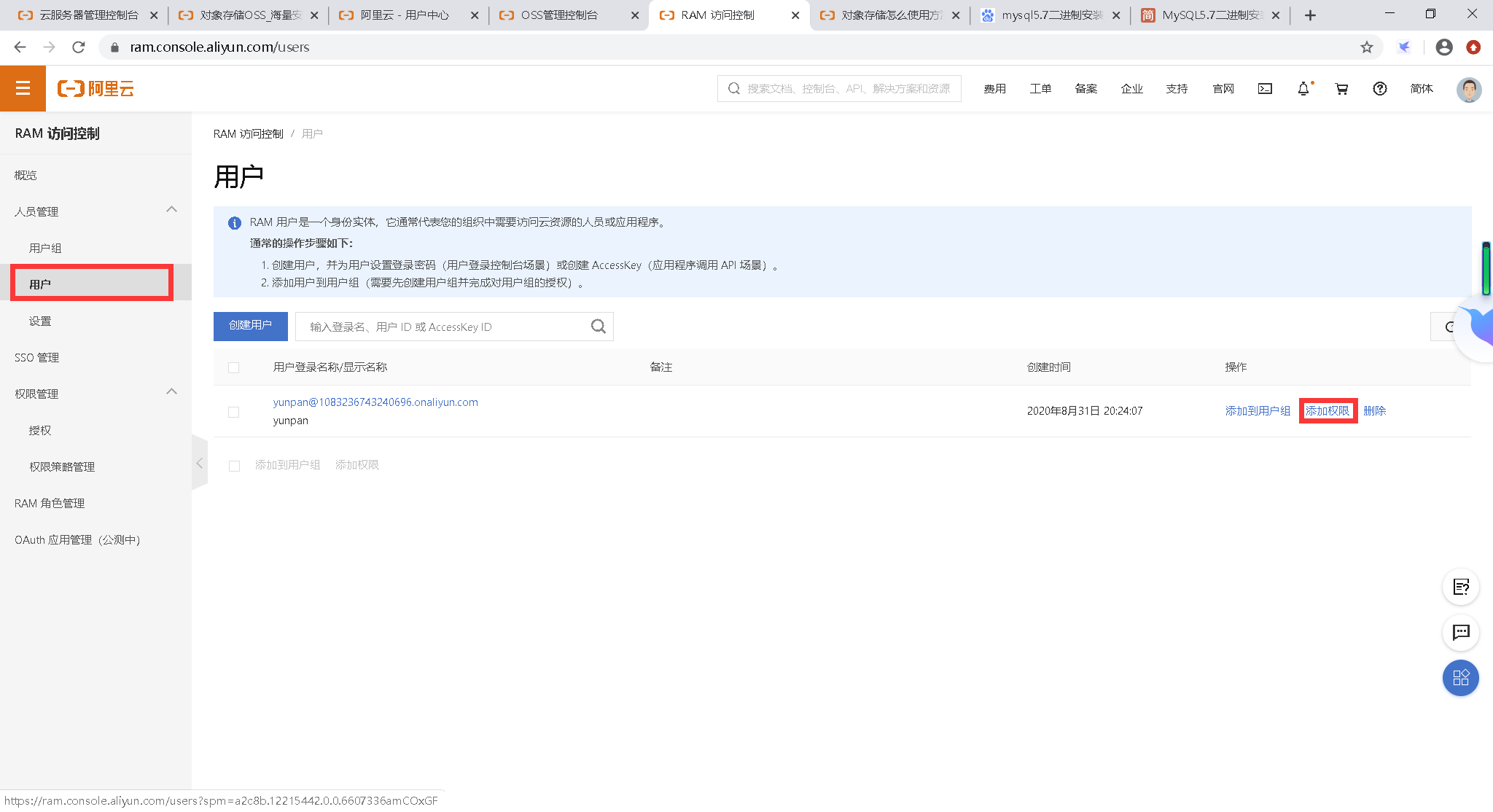Check the select-all checkbox in table header
The height and width of the screenshot is (812, 1493).
(233, 367)
